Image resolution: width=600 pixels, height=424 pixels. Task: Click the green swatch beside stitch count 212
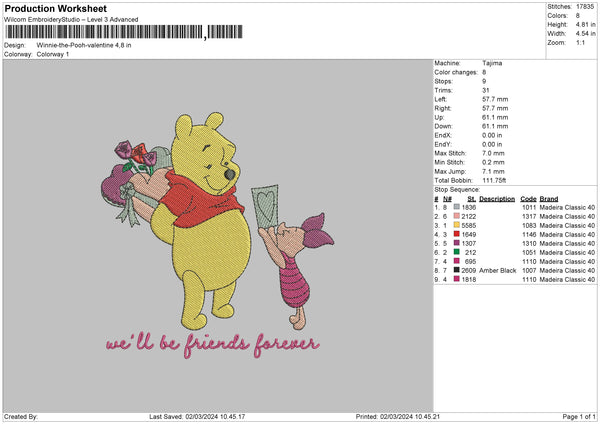pyautogui.click(x=457, y=252)
